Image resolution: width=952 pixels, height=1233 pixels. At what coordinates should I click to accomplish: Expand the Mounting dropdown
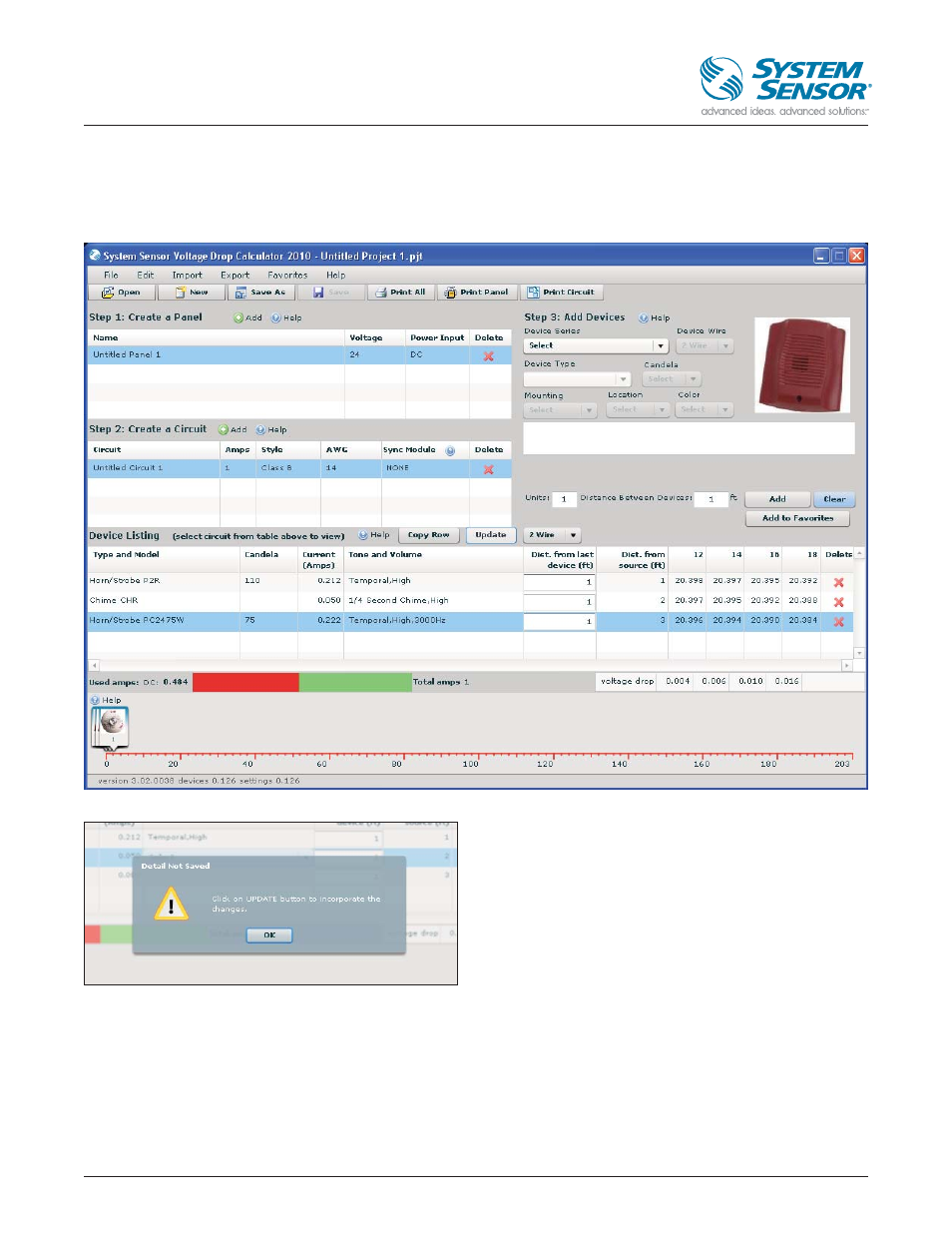click(589, 410)
